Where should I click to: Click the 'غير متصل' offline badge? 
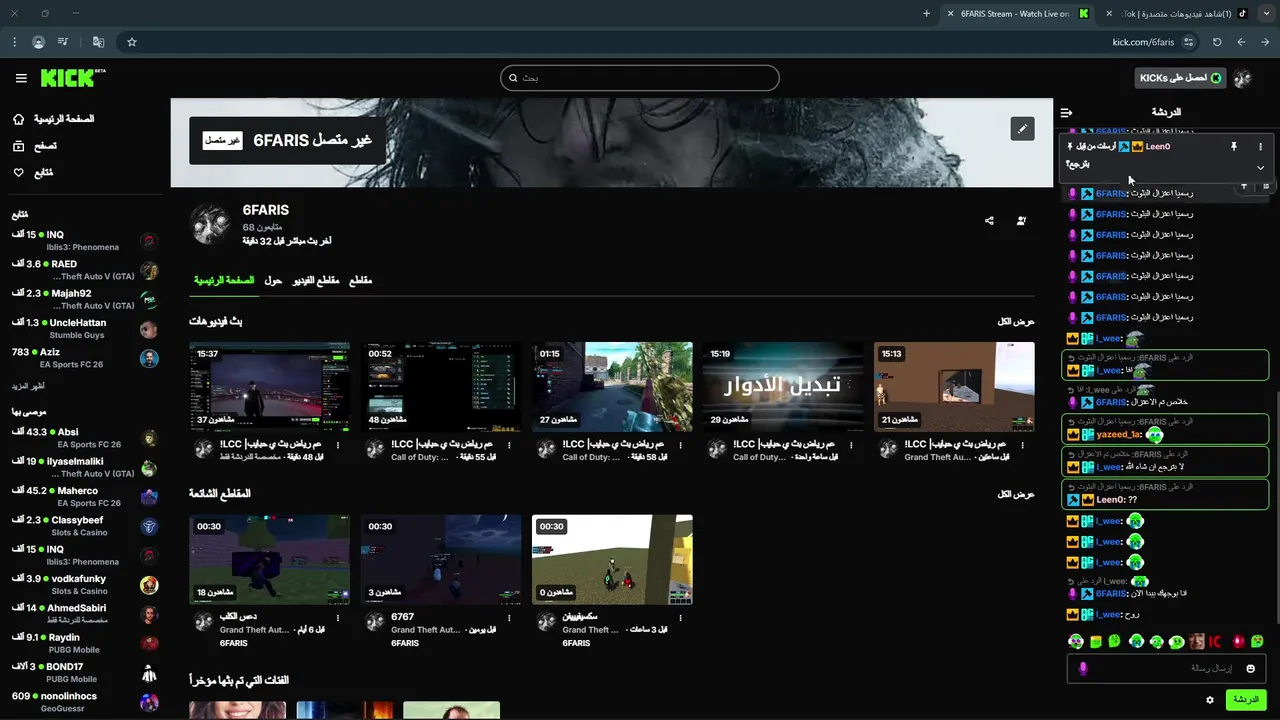click(222, 141)
